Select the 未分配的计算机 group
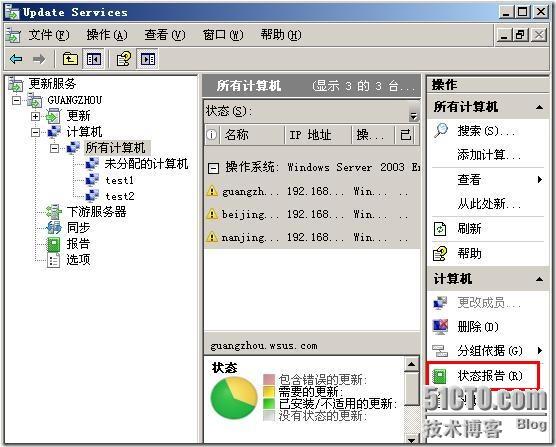The height and width of the screenshot is (447, 556). point(146,164)
